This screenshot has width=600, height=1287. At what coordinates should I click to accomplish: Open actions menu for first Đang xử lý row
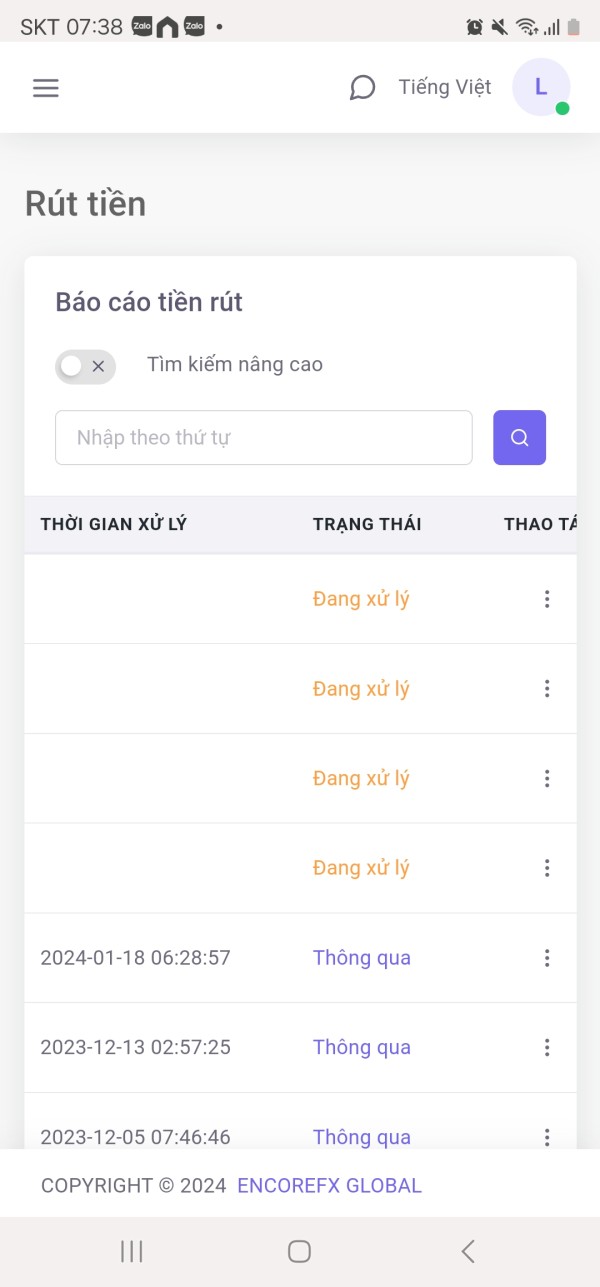click(x=547, y=599)
